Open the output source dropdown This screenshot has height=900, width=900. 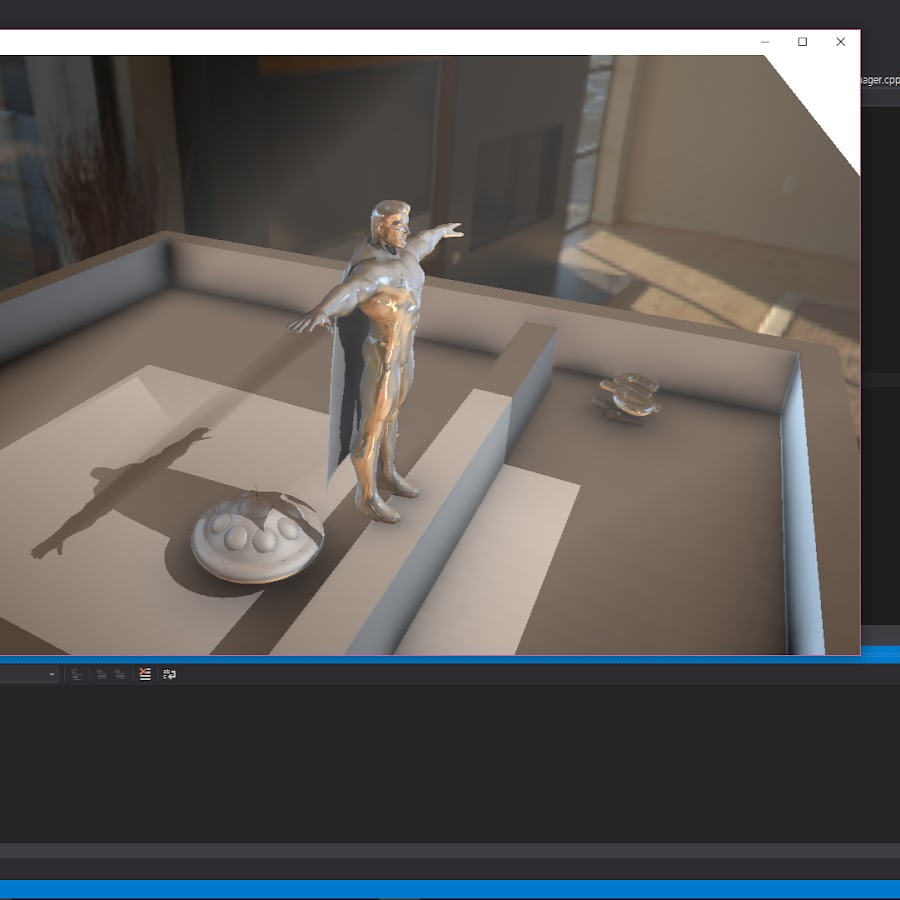click(x=52, y=674)
